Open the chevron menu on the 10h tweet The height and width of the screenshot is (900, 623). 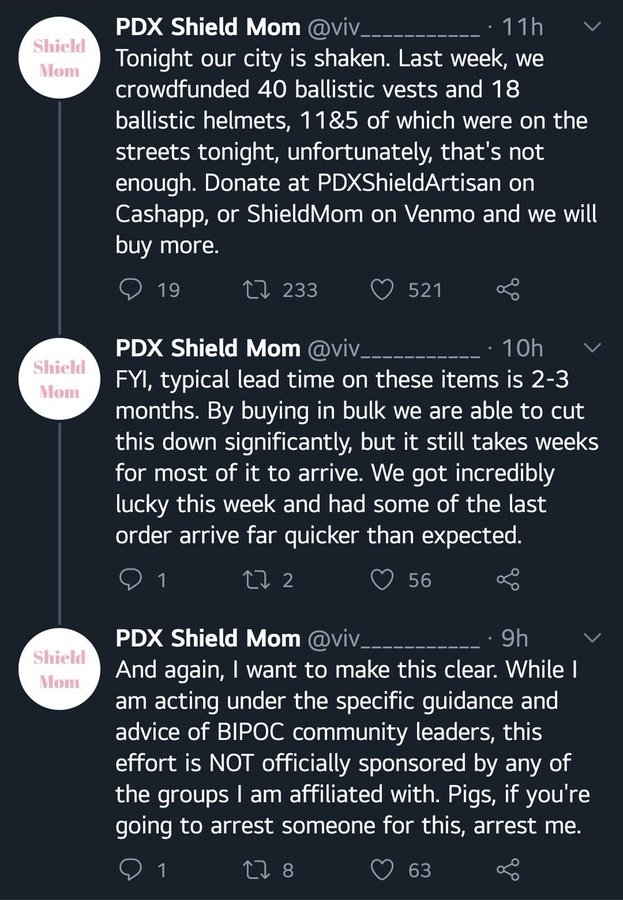[x=592, y=347]
